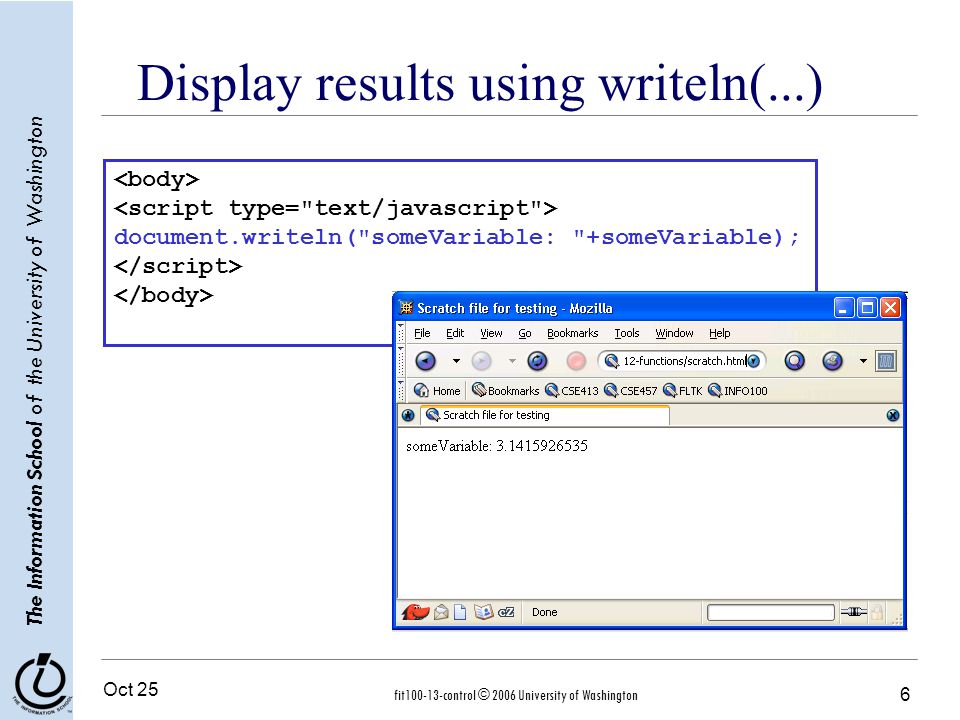The image size is (960, 720).
Task: Collapse the menu bar grippy handle
Action: point(401,333)
